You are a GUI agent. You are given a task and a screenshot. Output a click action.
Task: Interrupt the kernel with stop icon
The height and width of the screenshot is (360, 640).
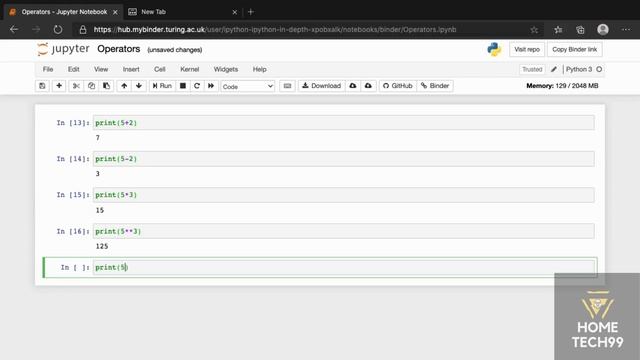[183, 86]
